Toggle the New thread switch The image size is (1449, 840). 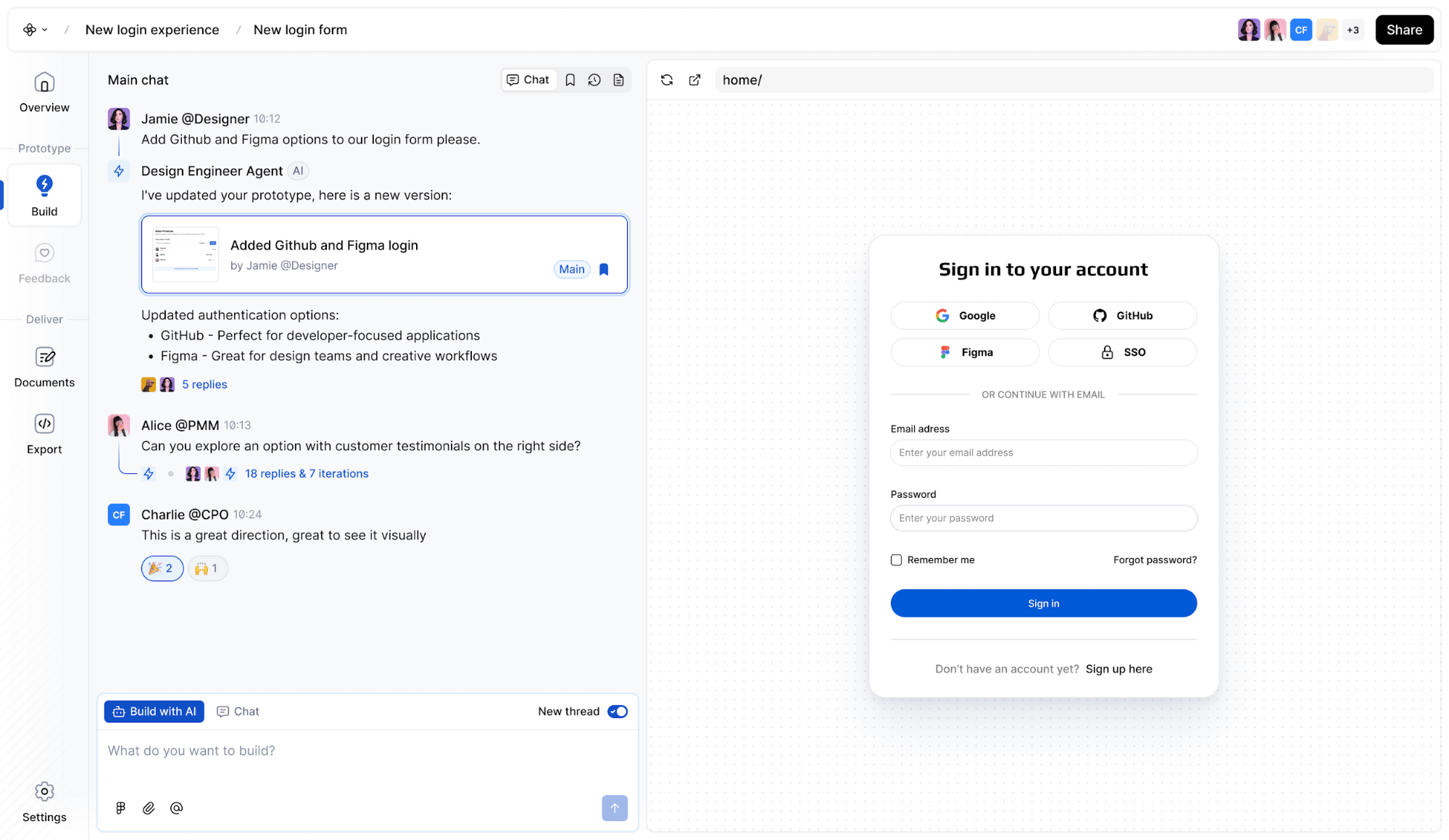(x=618, y=711)
